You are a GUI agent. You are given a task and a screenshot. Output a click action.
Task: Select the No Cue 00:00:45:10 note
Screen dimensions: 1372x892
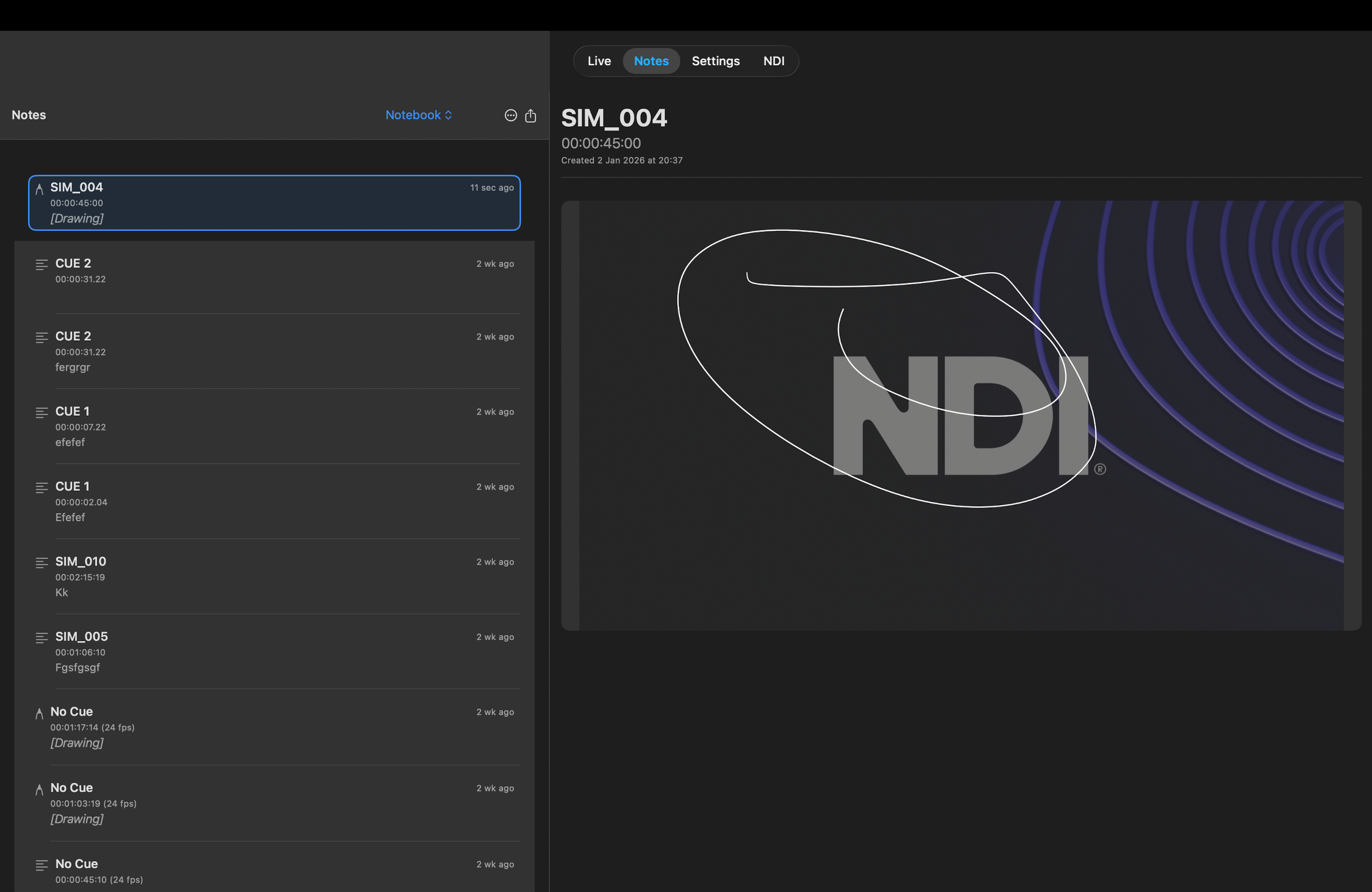pos(274,871)
